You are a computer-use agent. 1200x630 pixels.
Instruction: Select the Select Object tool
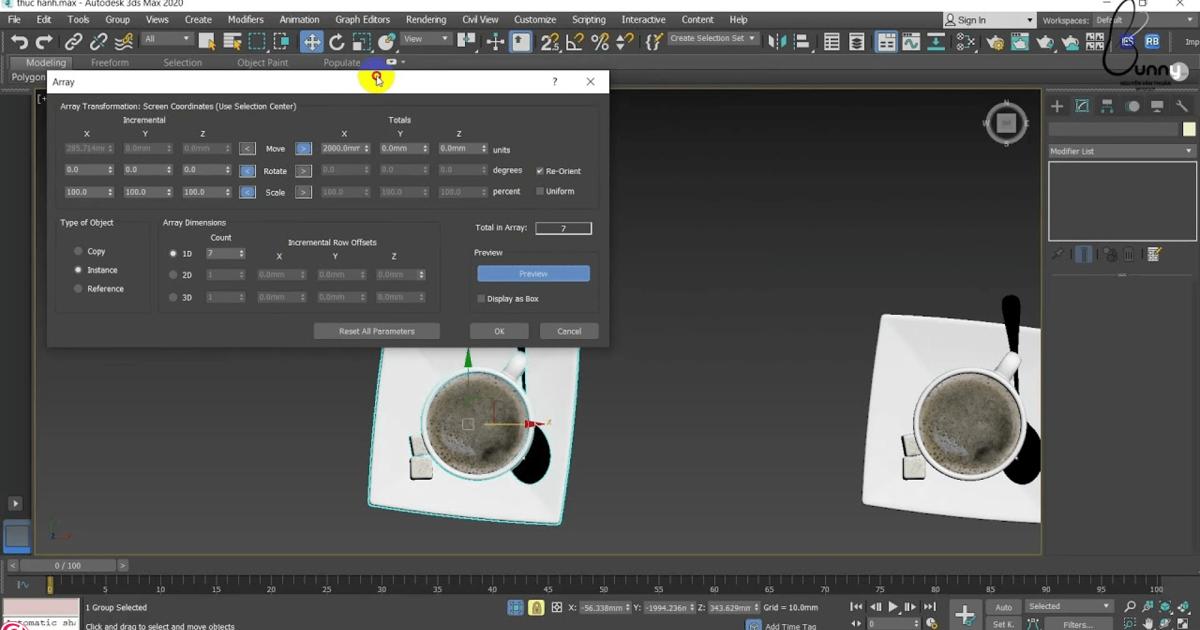coord(207,42)
